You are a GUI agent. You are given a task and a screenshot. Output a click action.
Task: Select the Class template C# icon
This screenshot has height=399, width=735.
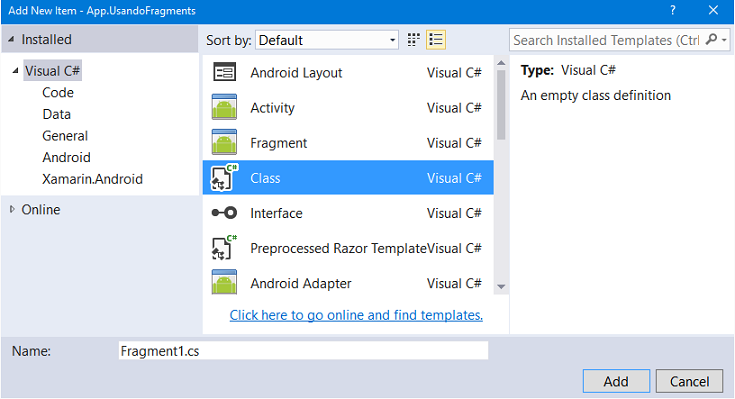pos(224,177)
